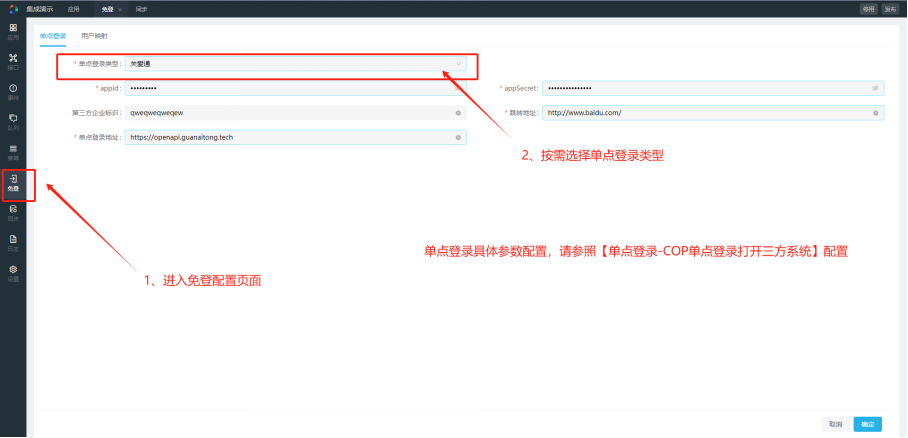
Task: Click into the qweqweqweqew enterprise ID field
Action: click(x=295, y=113)
